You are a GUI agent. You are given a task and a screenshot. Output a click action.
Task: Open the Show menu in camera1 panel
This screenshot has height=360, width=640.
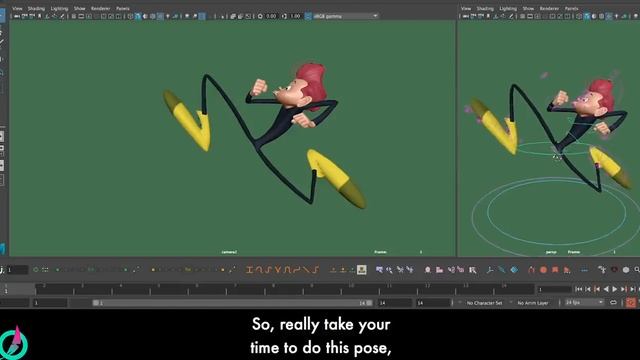[79, 8]
